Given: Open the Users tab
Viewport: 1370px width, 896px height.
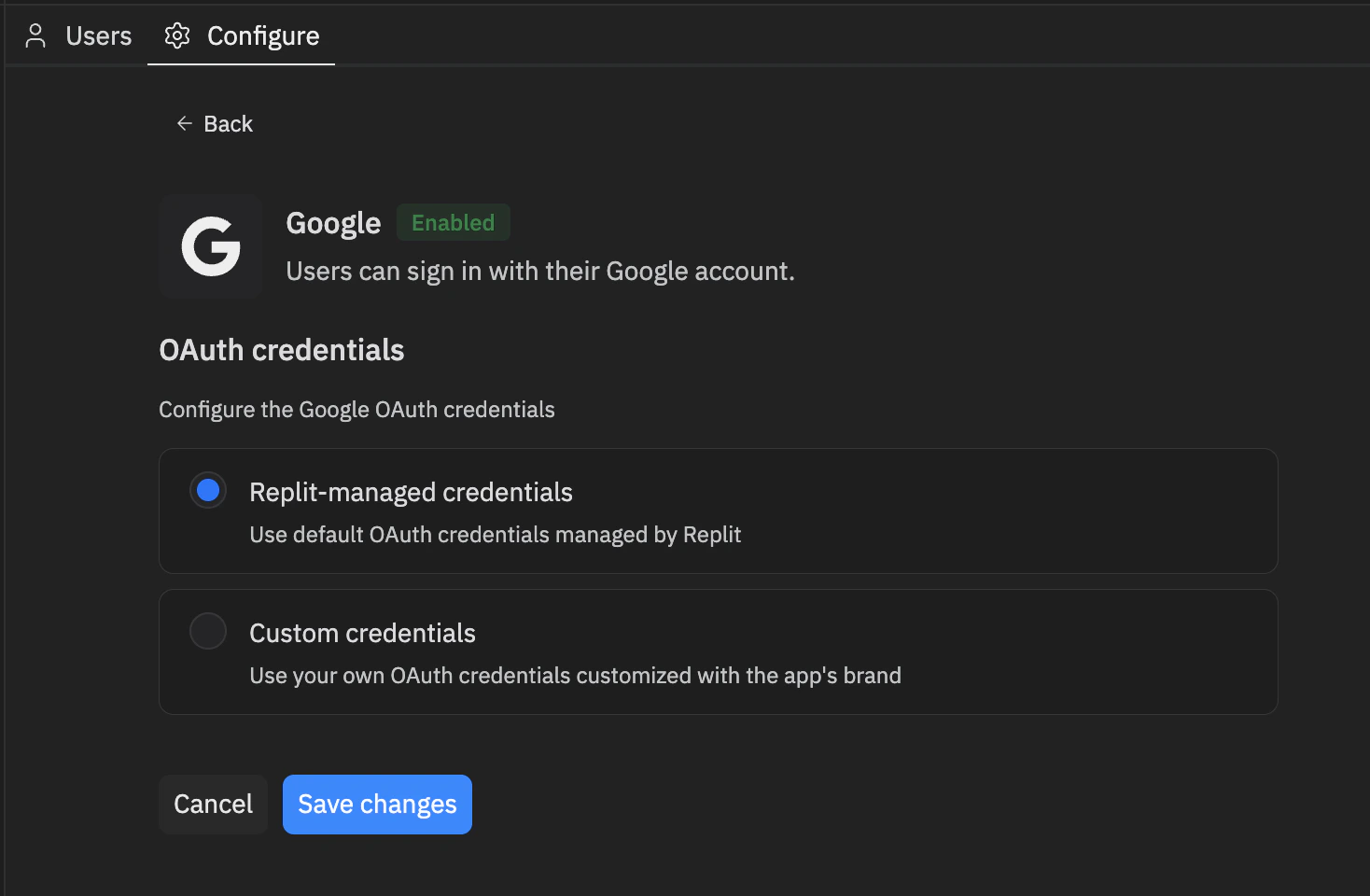Looking at the screenshot, I should coord(77,35).
